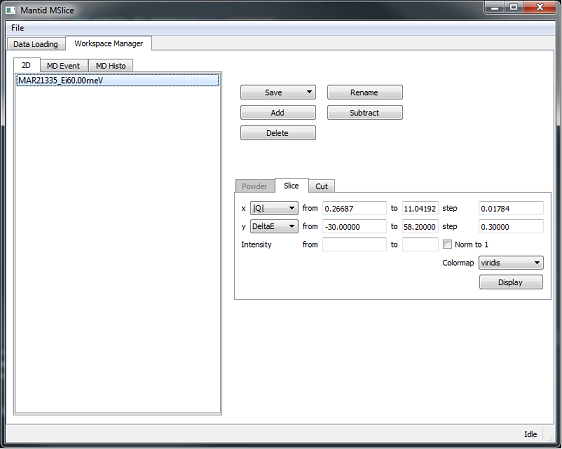Open the x axis |Q| dropdown
Screen dimensions: 562x449
coord(274,208)
